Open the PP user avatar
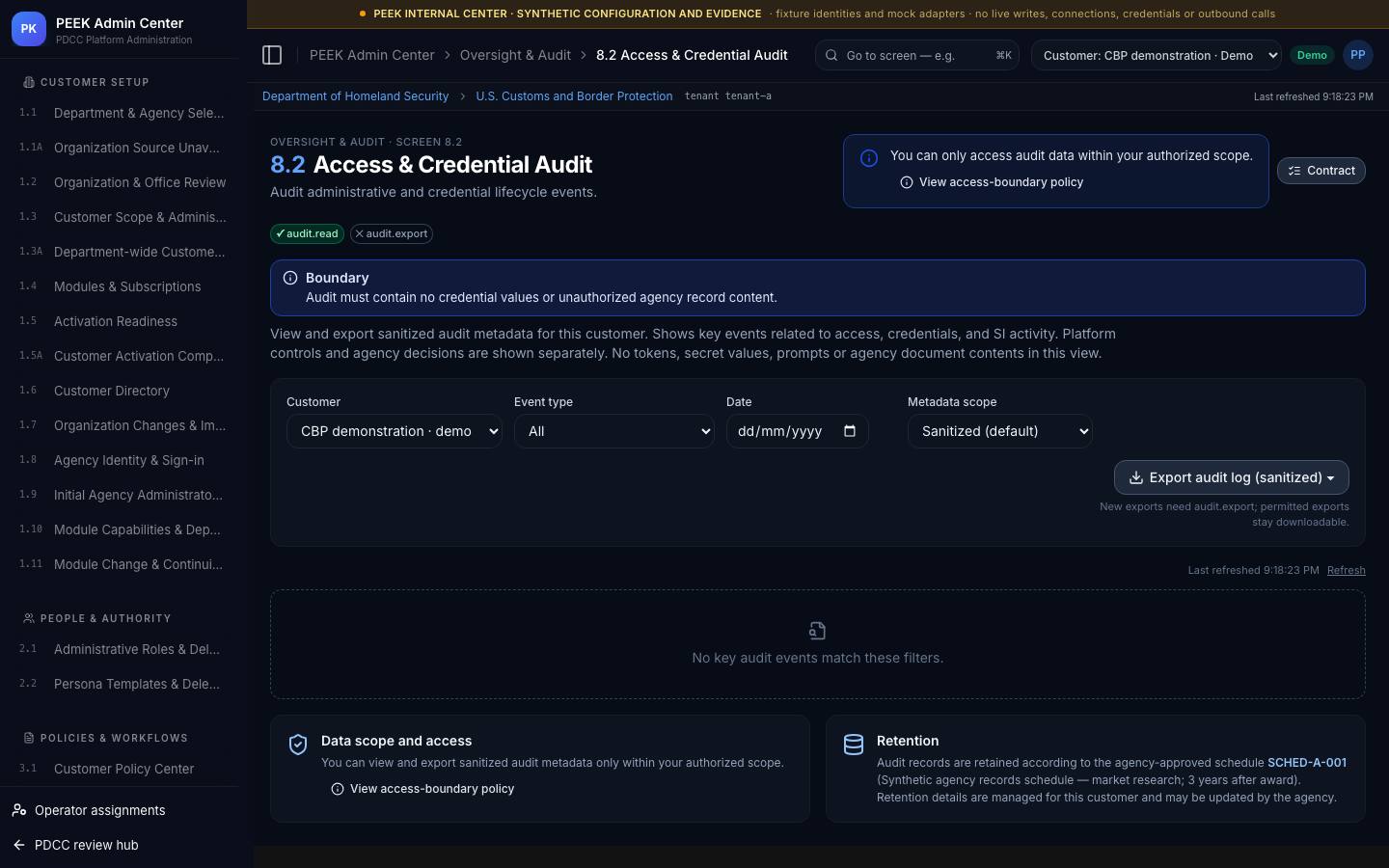1389x868 pixels. [x=1357, y=55]
